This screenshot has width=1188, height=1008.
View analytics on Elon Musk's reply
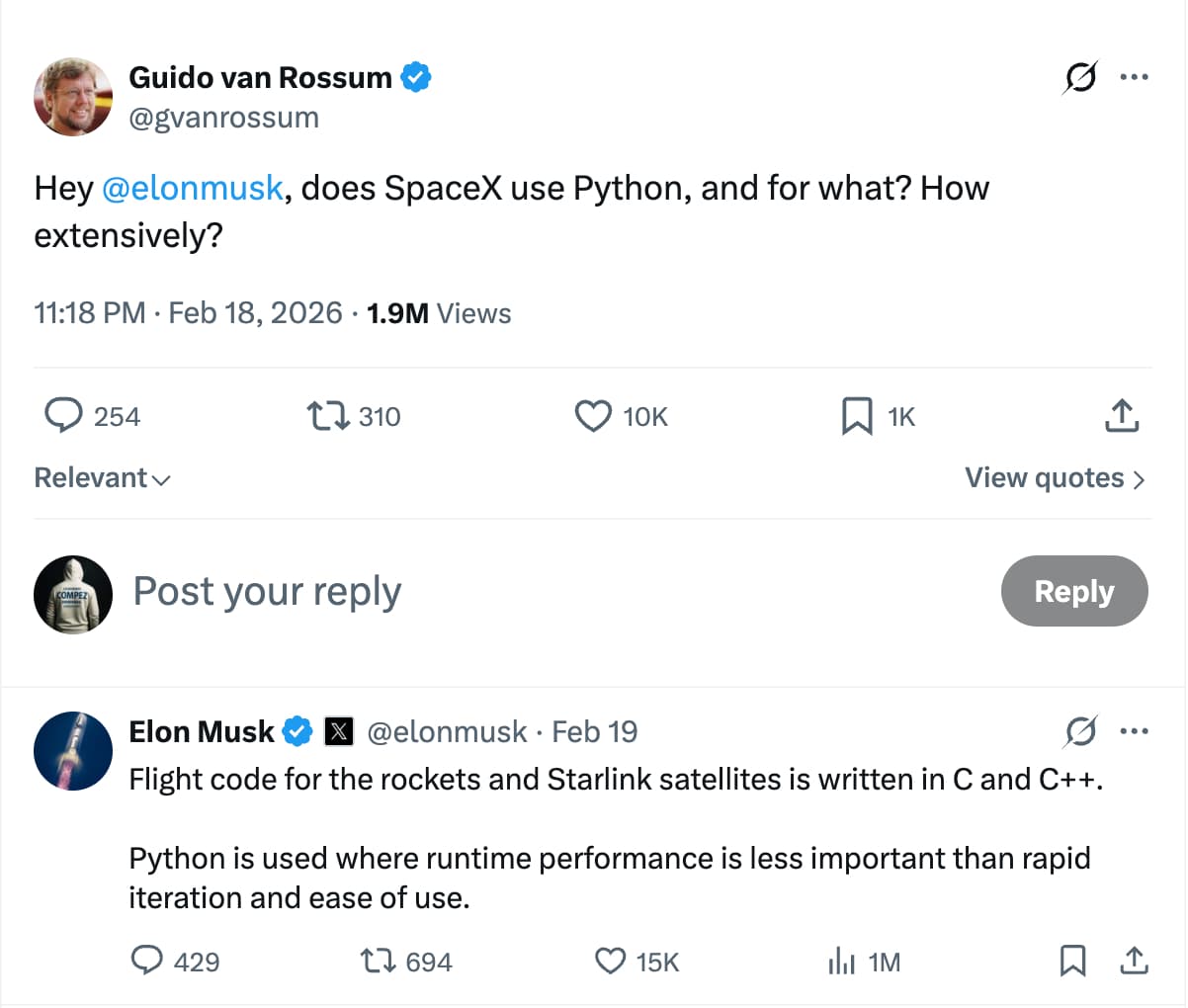841,961
